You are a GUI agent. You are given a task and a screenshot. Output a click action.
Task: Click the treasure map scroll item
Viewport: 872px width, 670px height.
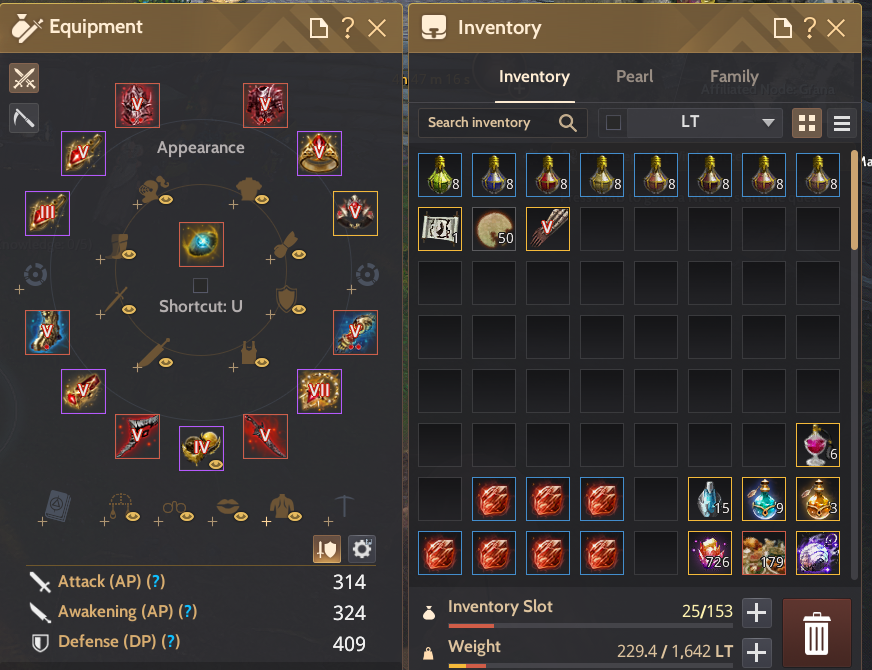coord(440,229)
